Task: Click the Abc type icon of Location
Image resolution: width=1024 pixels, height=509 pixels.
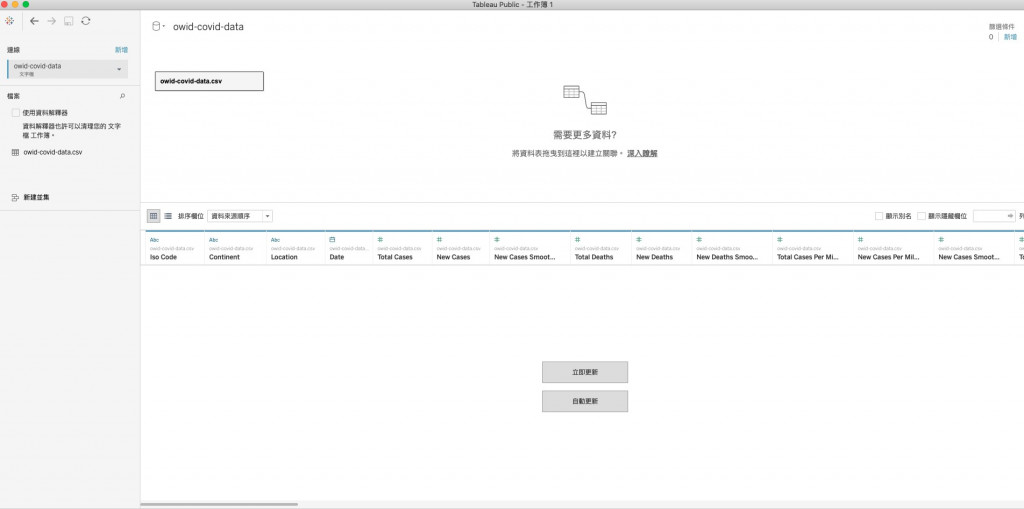Action: tap(276, 240)
